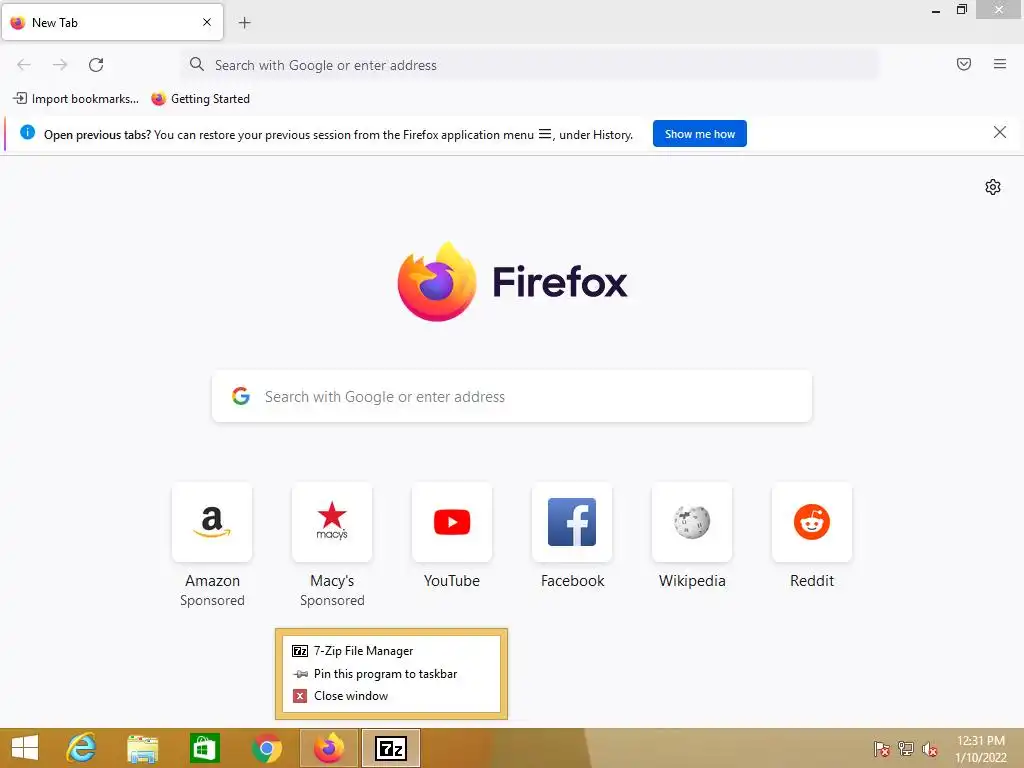
Task: Choose Close window in jump list
Action: pyautogui.click(x=391, y=696)
